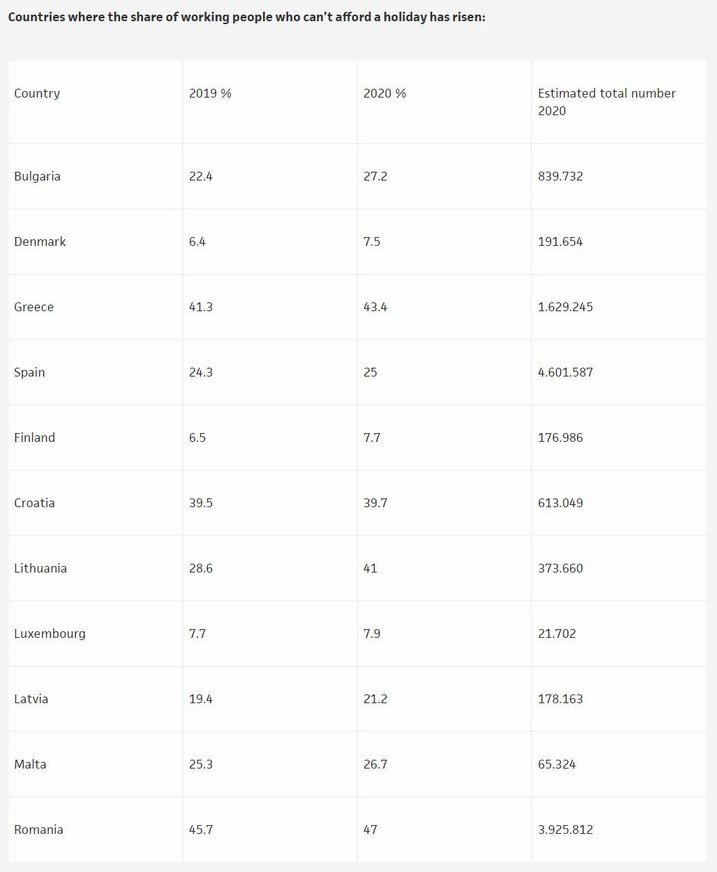This screenshot has height=872, width=717.
Task: Click Lithuania's 2020 value 41
Action: coord(371,568)
